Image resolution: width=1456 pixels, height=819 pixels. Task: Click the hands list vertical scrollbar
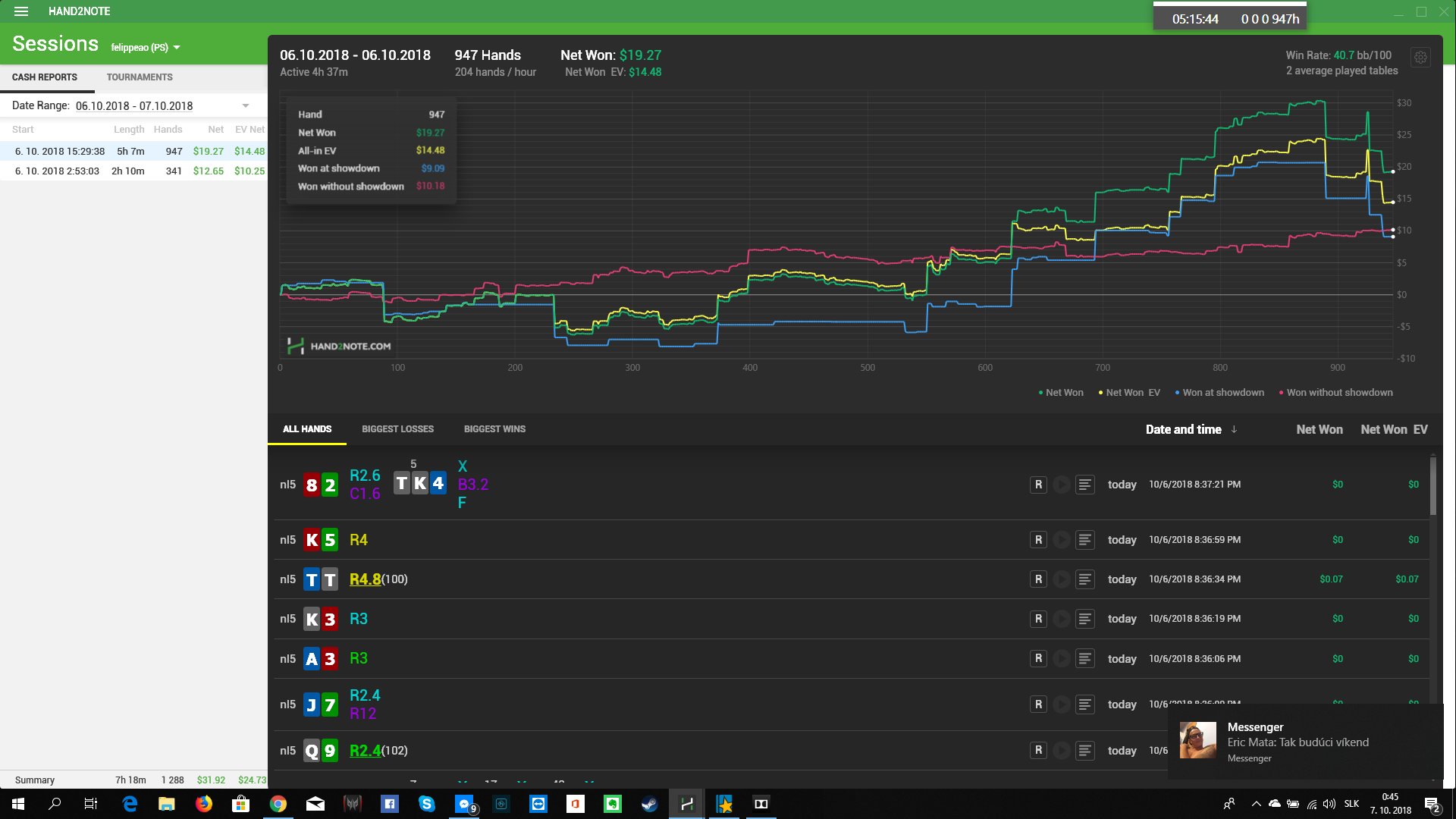tap(1433, 485)
